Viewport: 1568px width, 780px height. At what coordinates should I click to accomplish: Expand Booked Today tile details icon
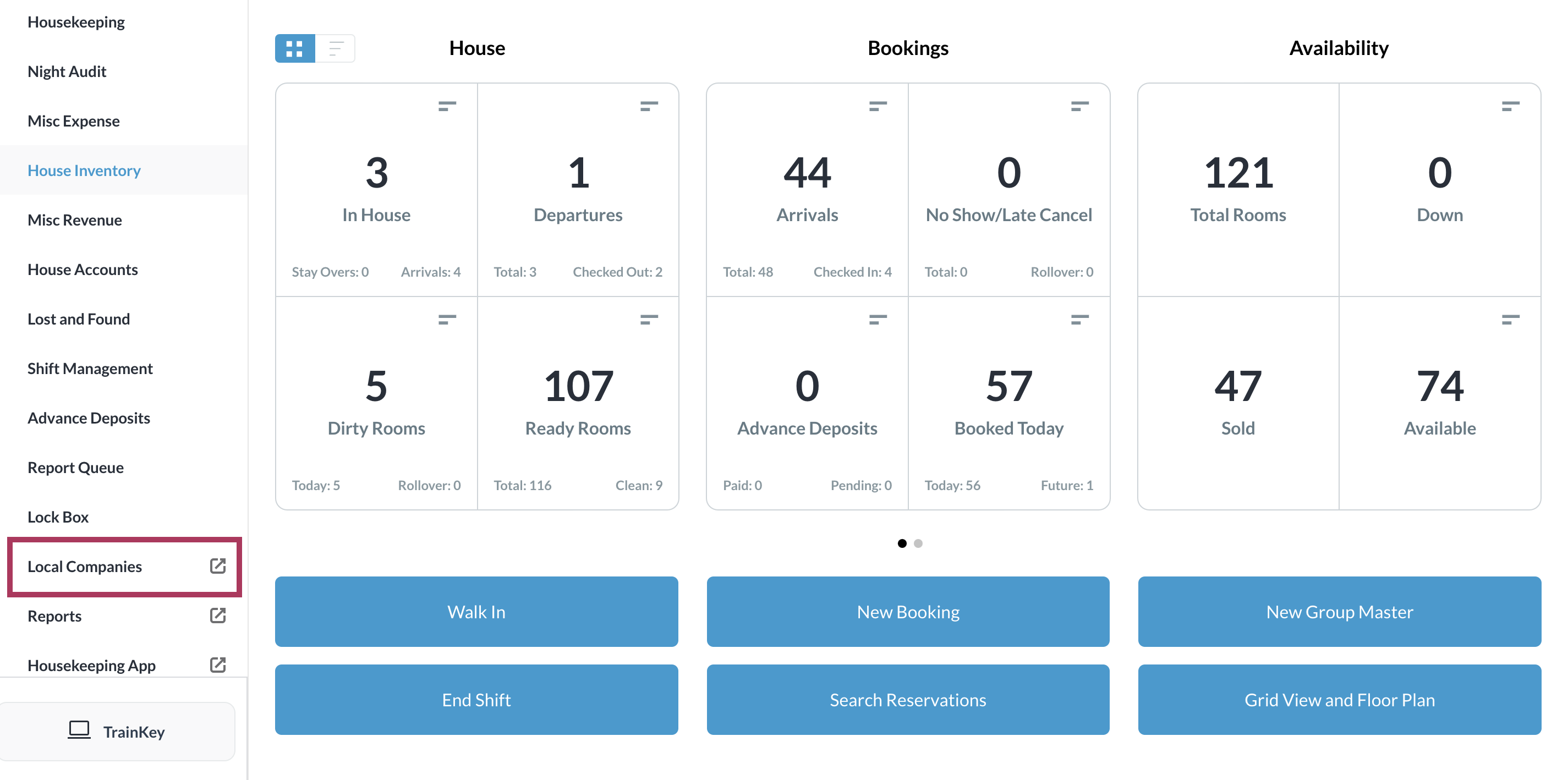point(1079,320)
